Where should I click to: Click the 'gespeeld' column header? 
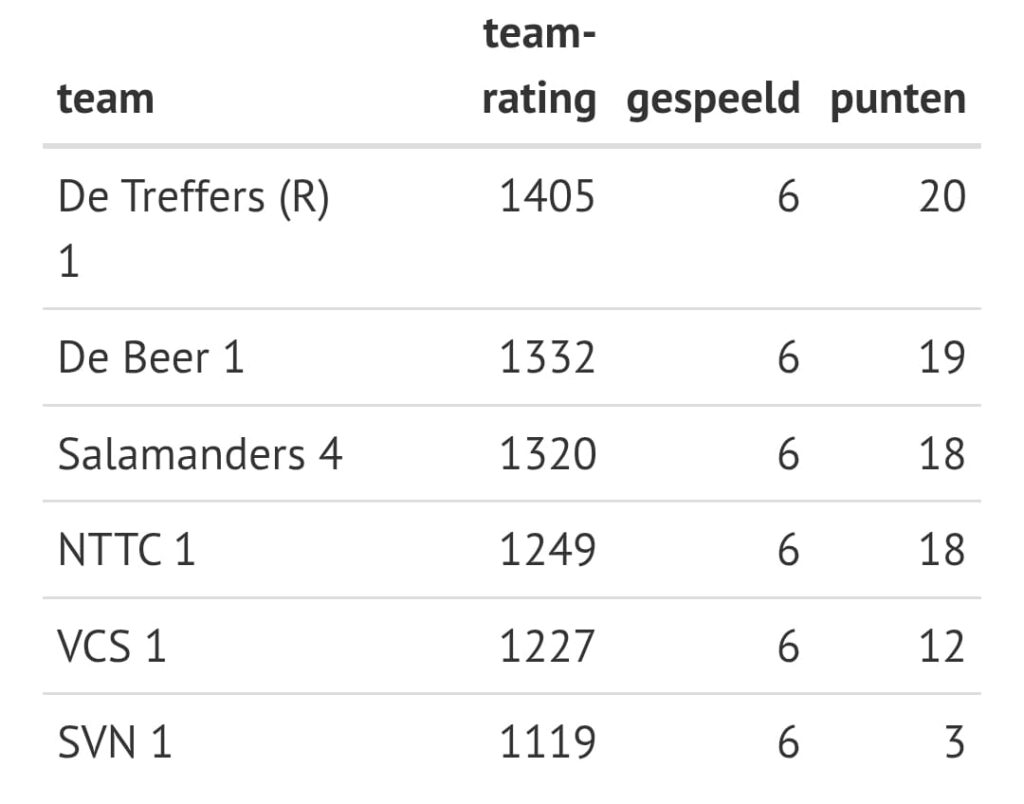(x=713, y=99)
